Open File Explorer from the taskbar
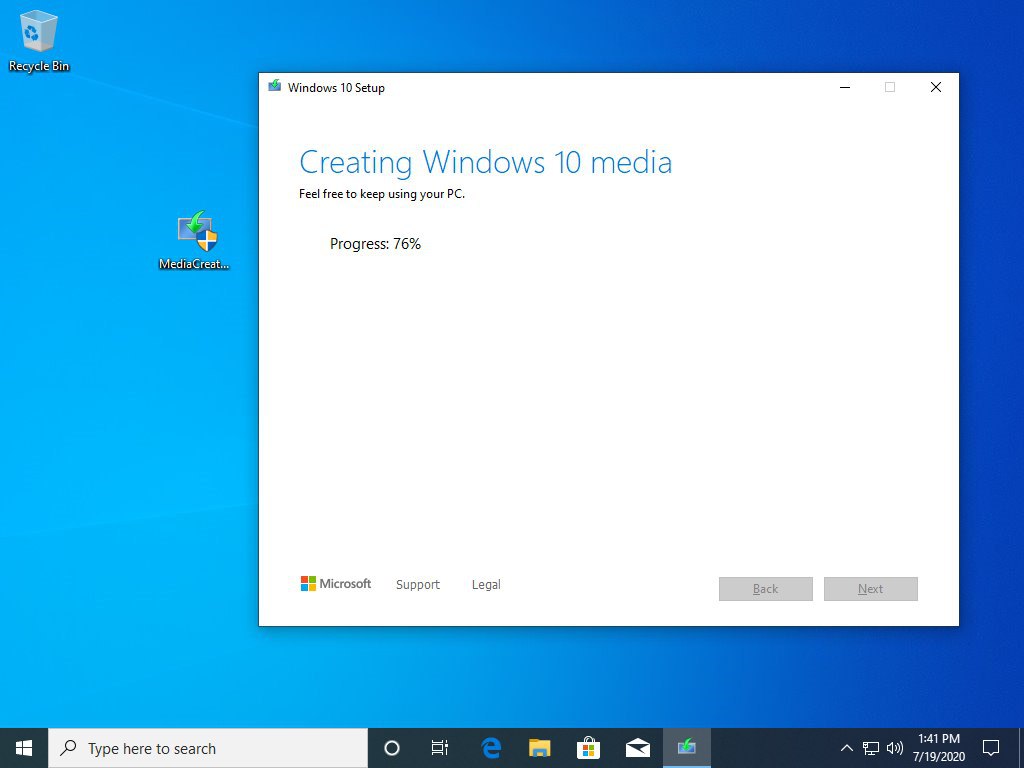Image resolution: width=1024 pixels, height=768 pixels. pyautogui.click(x=539, y=748)
